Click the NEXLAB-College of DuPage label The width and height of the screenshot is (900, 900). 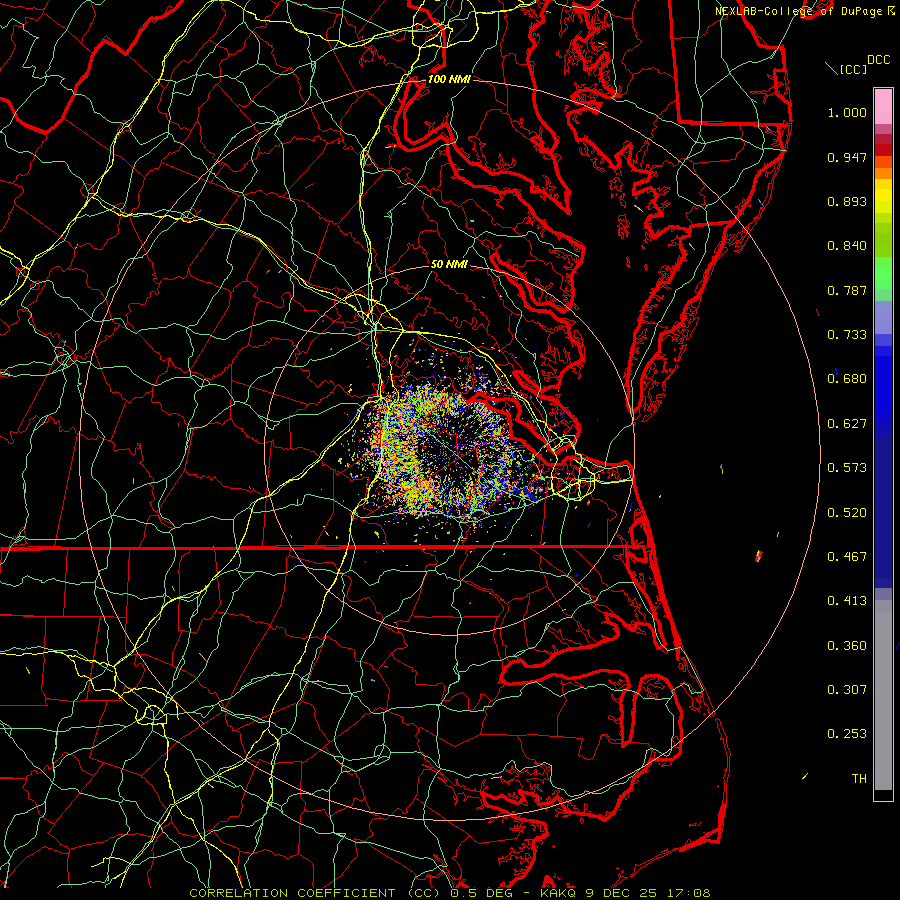801,11
